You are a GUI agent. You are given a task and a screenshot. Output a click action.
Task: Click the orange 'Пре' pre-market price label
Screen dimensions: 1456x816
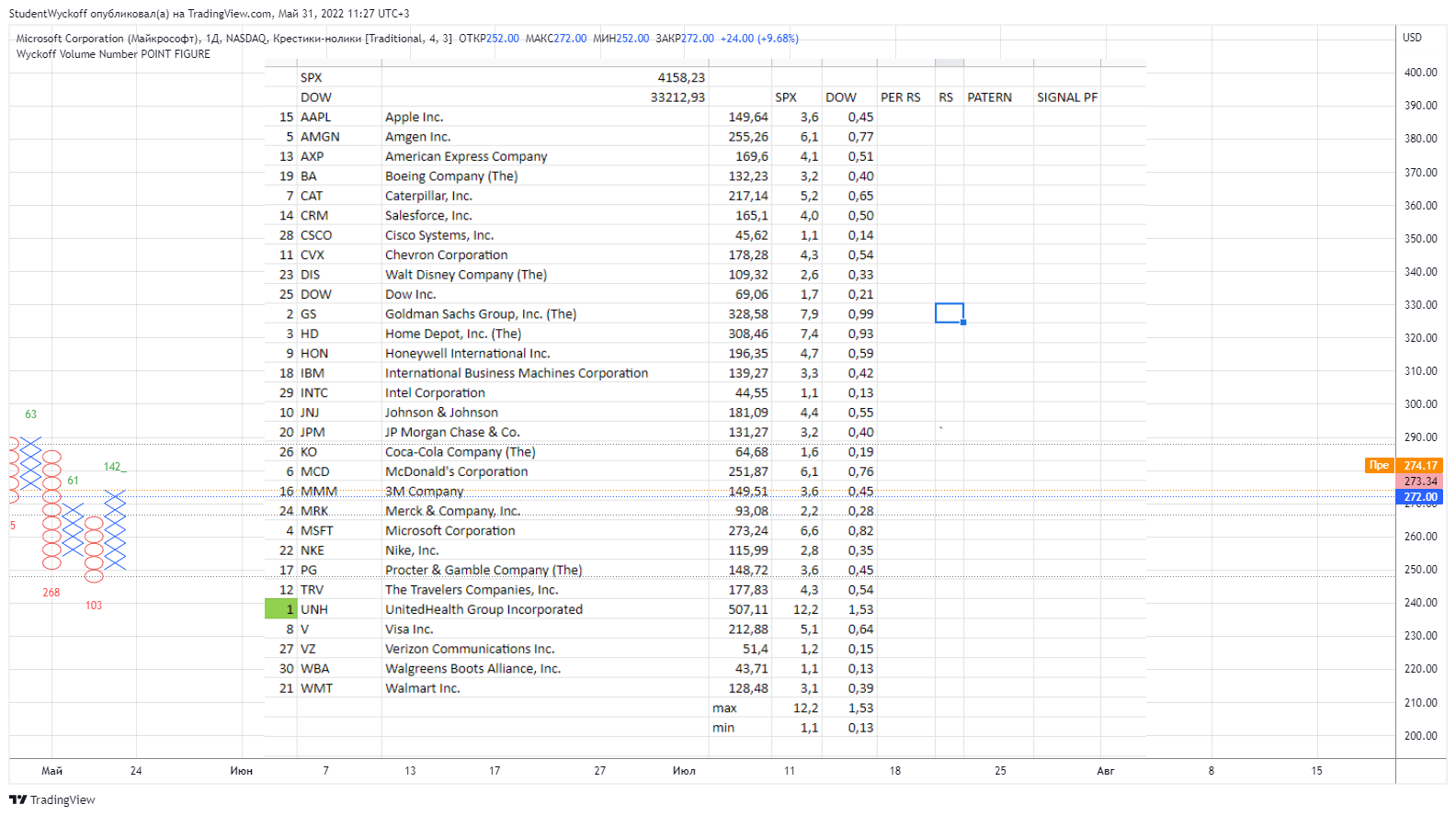pyautogui.click(x=1379, y=465)
